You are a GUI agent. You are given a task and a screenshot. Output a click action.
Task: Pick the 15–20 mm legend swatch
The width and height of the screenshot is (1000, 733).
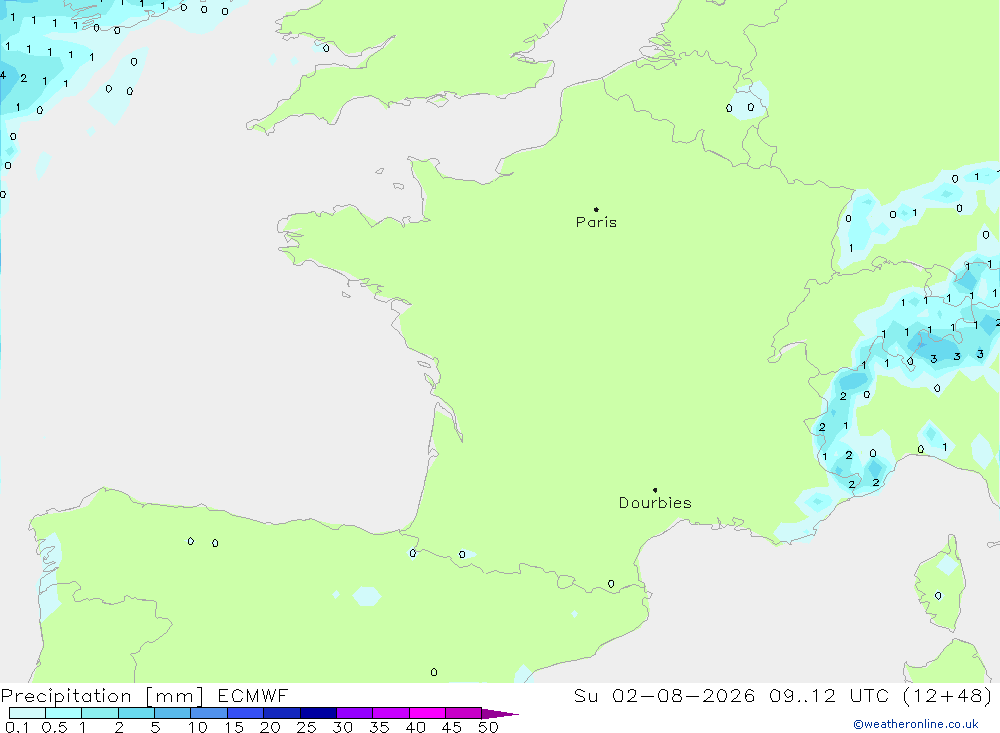coord(246,713)
